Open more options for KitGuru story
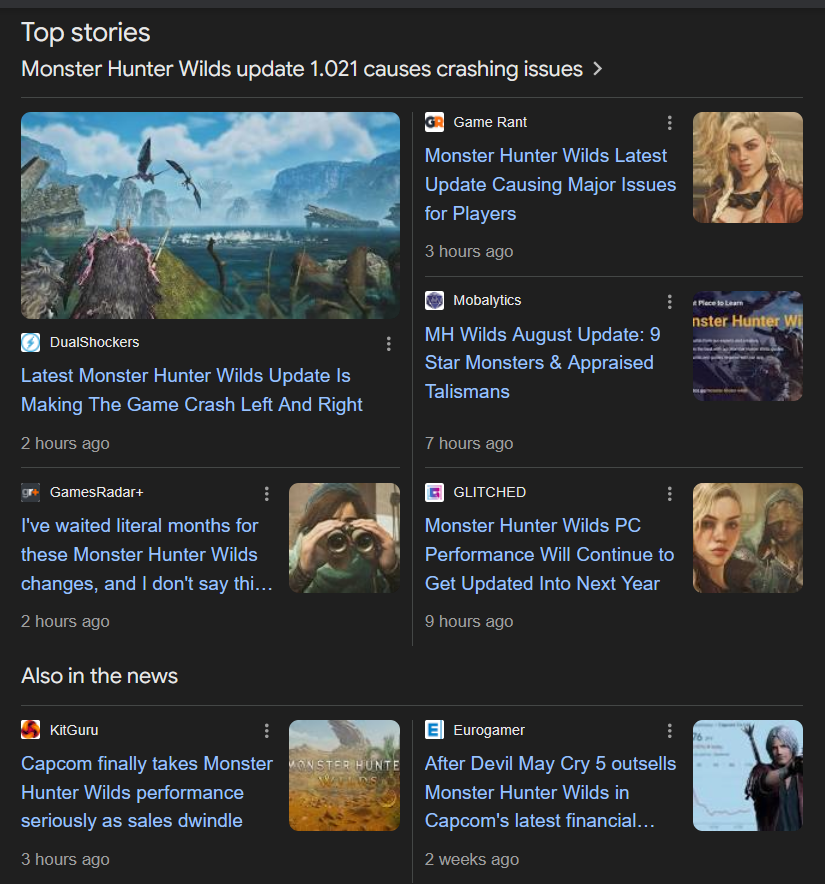 (x=267, y=731)
